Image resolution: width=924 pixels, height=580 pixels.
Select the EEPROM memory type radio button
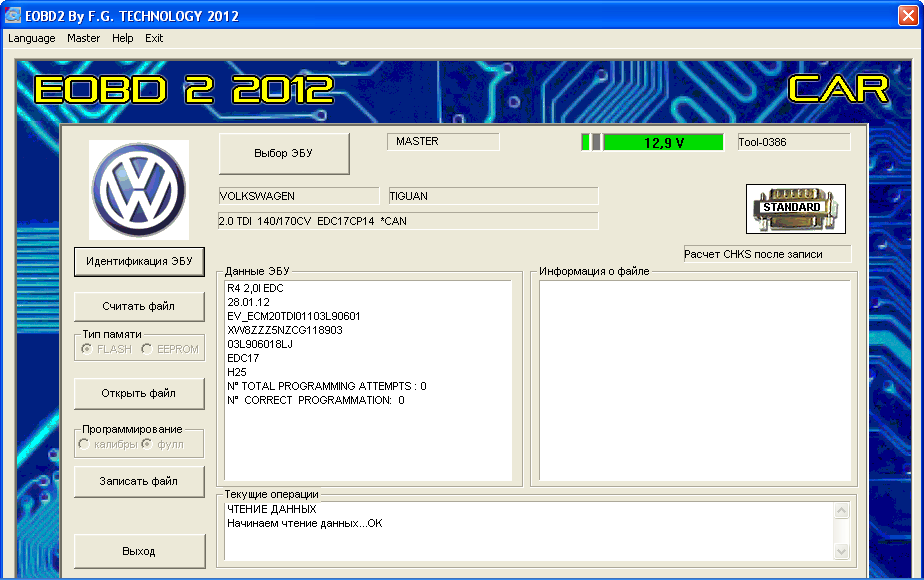pos(147,349)
